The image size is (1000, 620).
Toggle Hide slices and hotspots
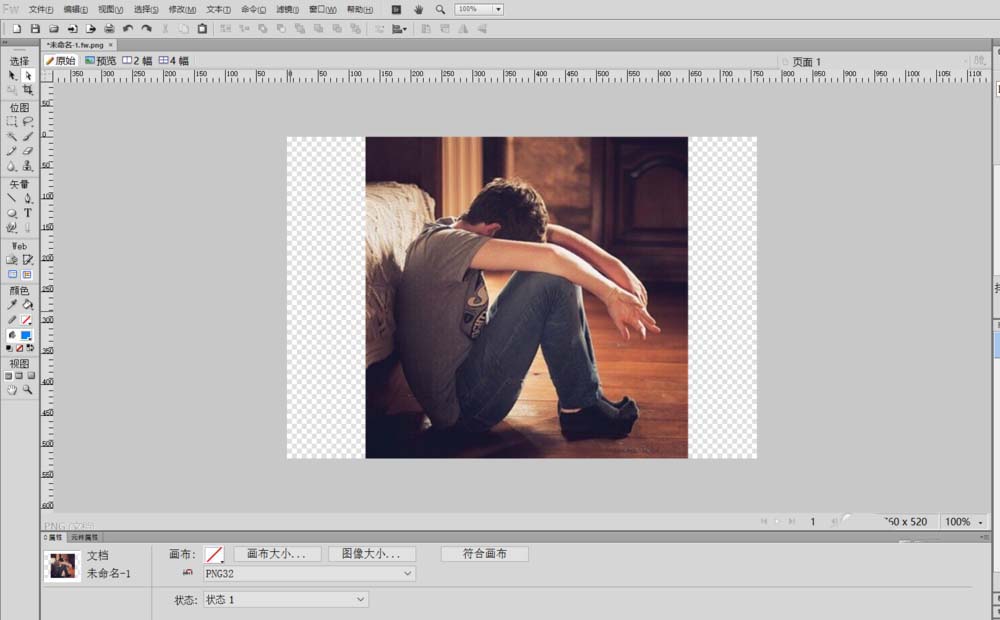(12, 274)
